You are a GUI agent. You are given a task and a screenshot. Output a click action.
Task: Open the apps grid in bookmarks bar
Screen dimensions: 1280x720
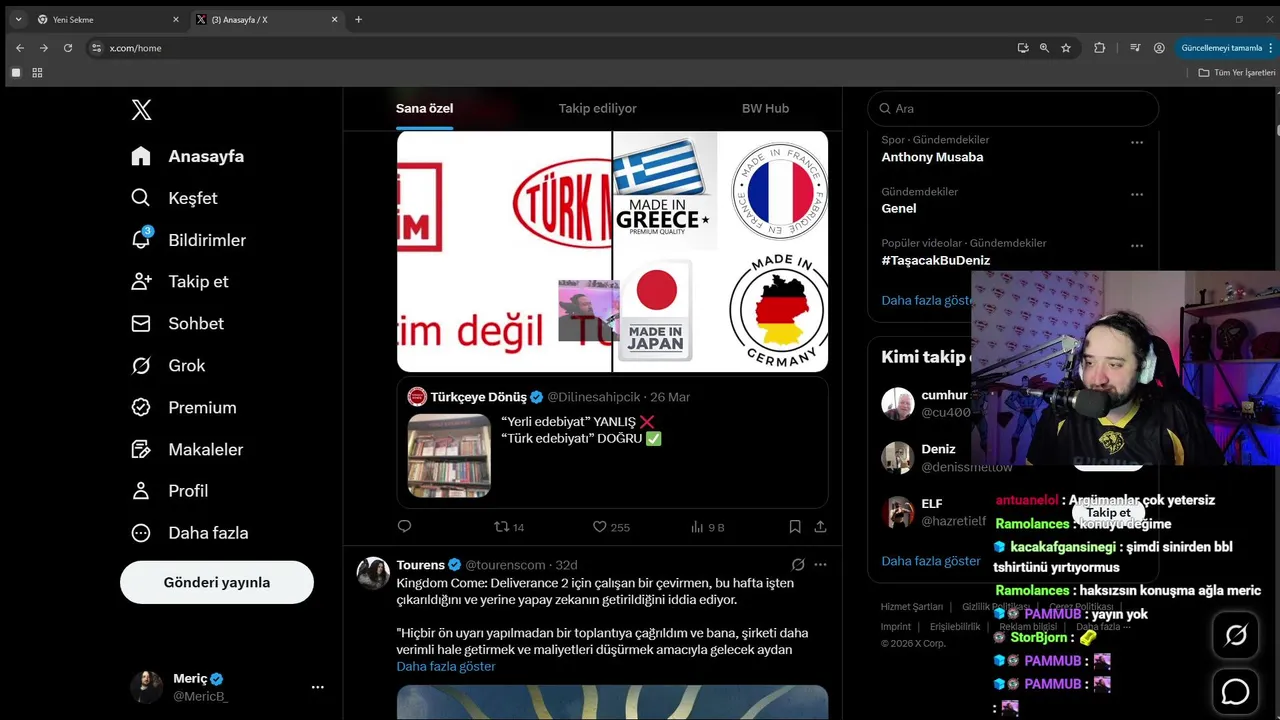point(37,73)
